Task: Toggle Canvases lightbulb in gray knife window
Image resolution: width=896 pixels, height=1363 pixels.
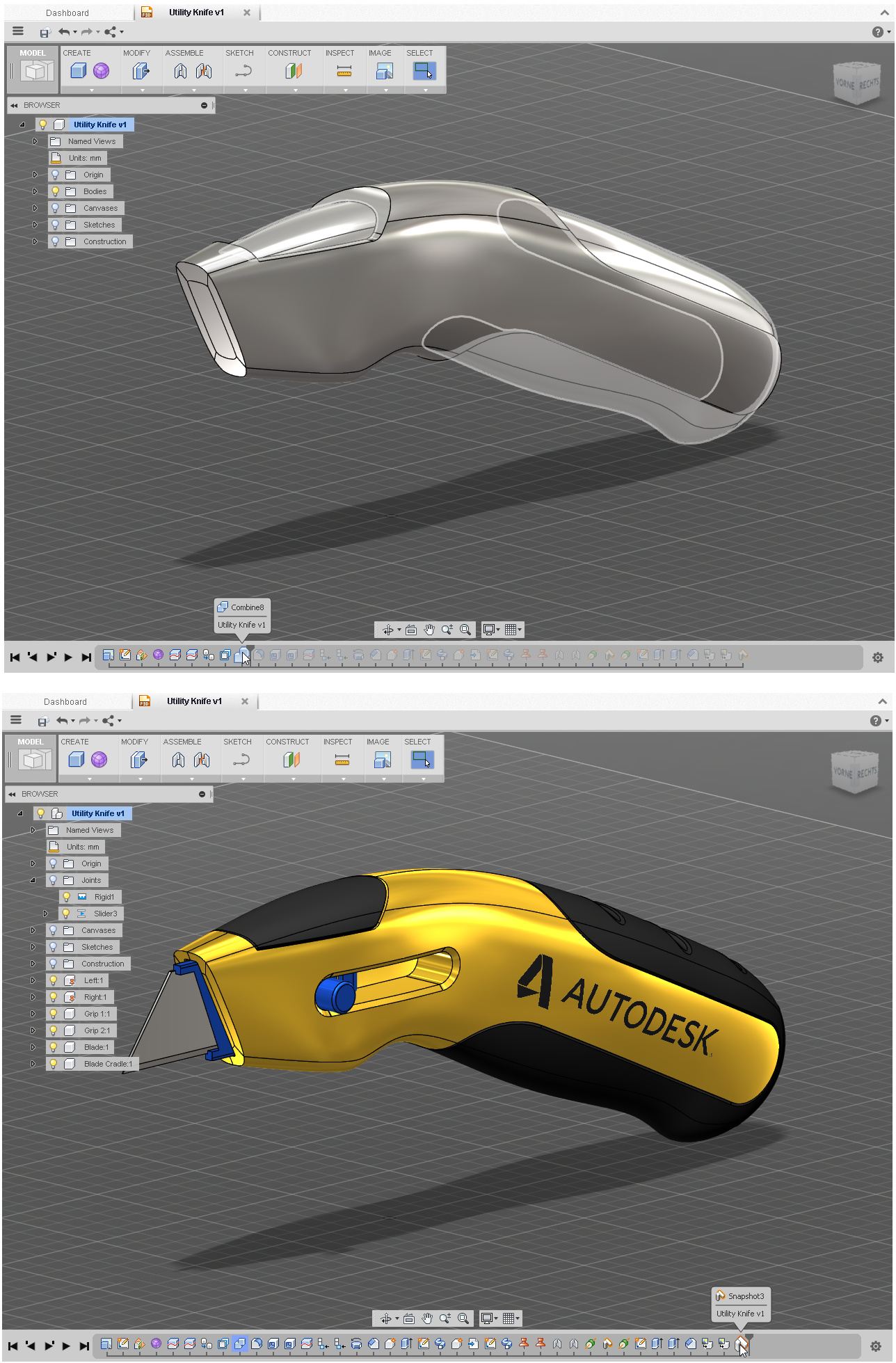Action: pos(56,208)
